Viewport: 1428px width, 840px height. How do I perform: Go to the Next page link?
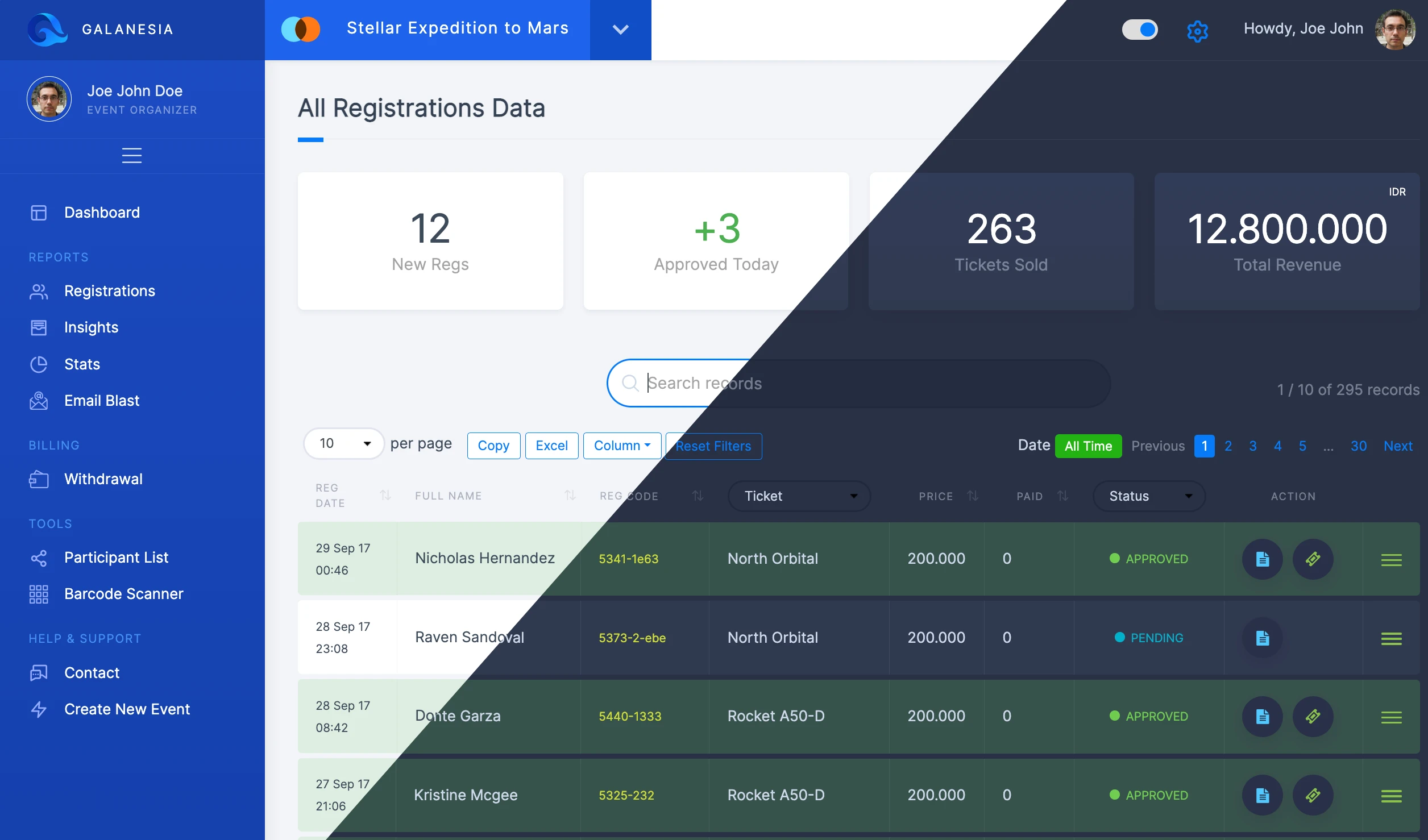coord(1397,446)
